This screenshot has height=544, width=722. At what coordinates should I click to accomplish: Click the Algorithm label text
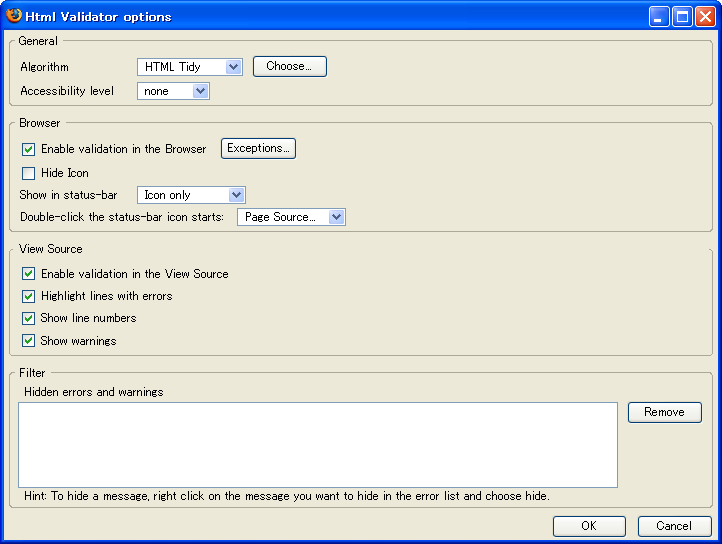44,67
